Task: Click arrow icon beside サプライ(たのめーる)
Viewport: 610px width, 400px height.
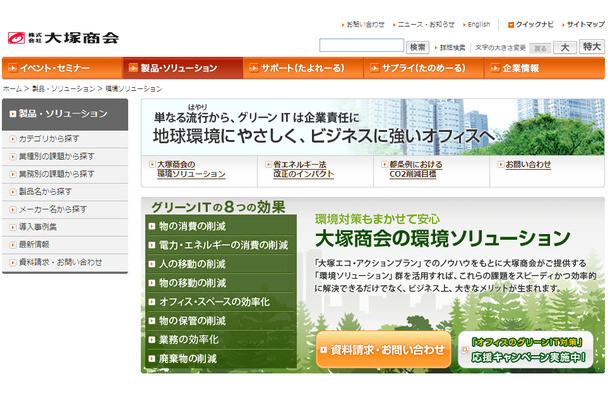Action: point(374,68)
